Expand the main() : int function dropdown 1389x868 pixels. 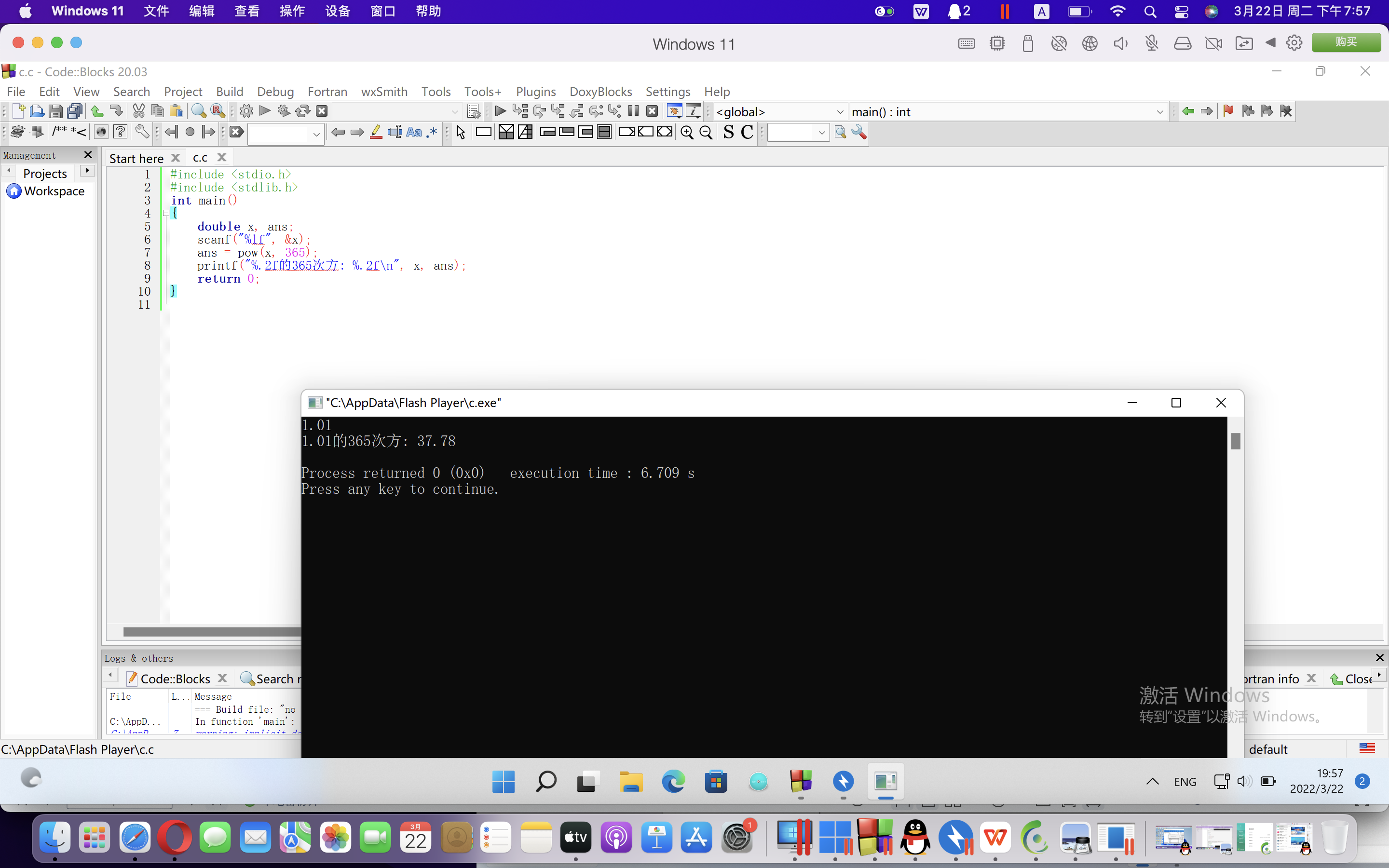pos(1159,112)
